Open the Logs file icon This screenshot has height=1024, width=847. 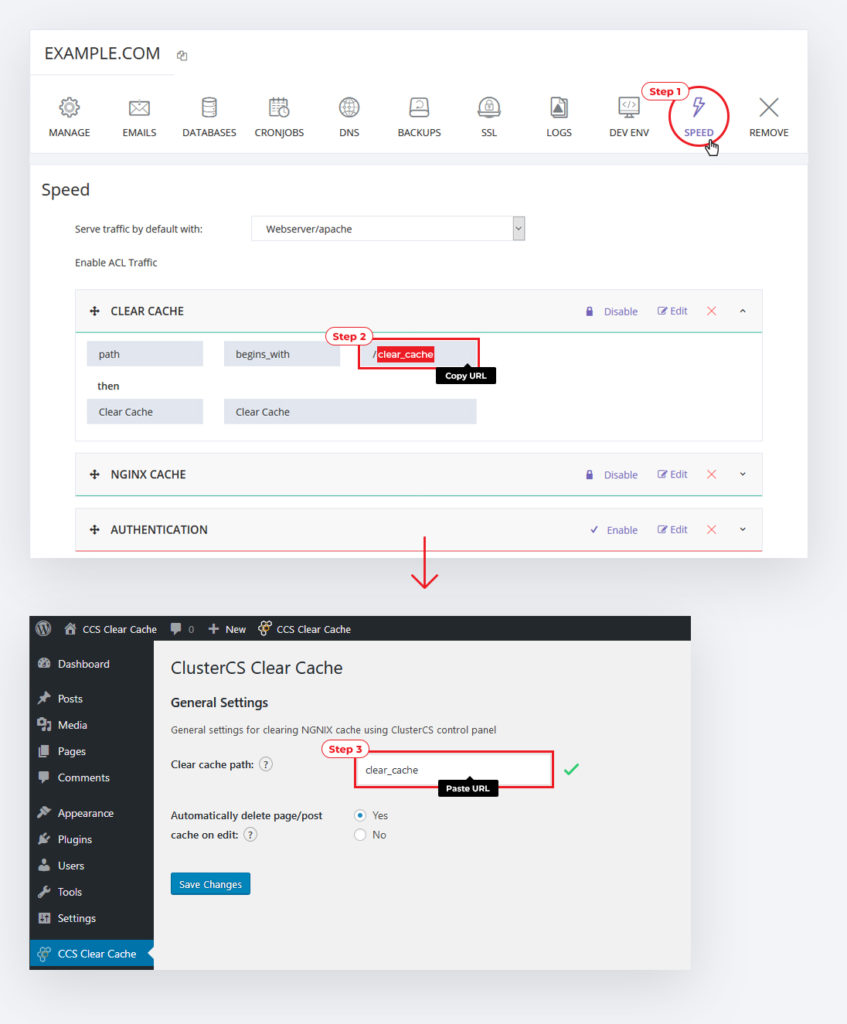point(559,107)
